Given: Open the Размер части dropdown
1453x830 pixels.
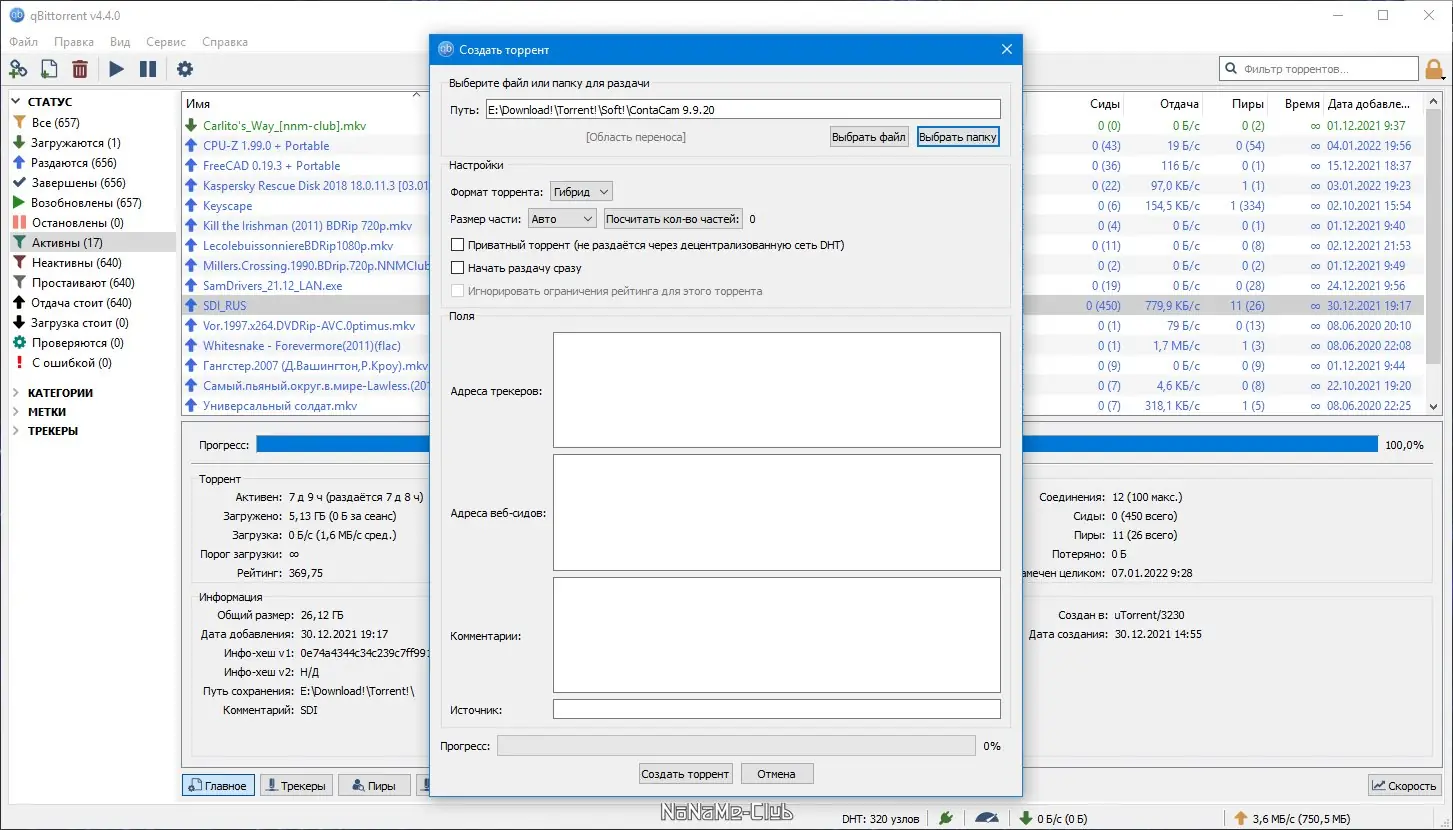Looking at the screenshot, I should pyautogui.click(x=561, y=219).
